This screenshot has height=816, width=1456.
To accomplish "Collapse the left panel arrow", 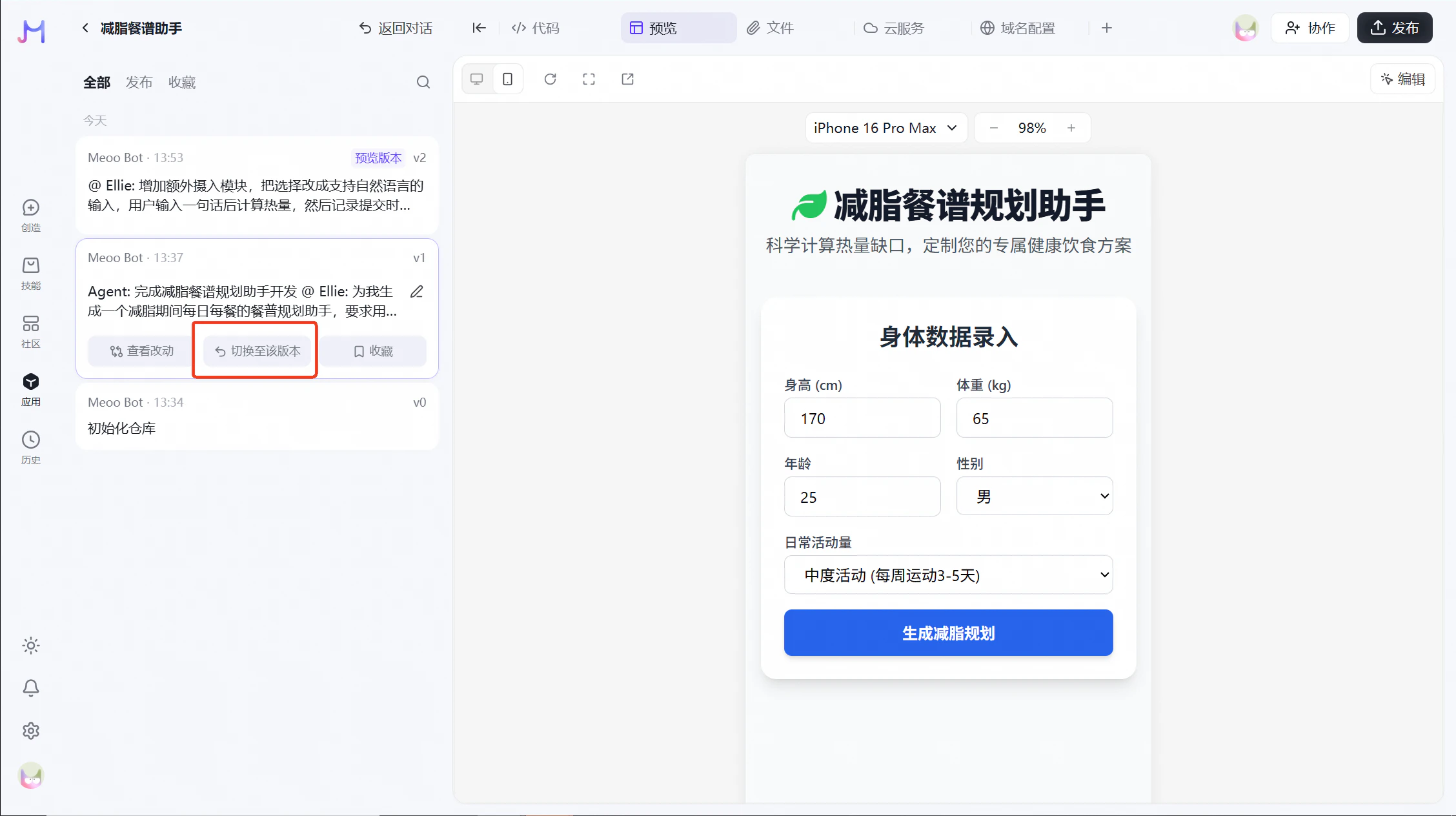I will tap(478, 28).
